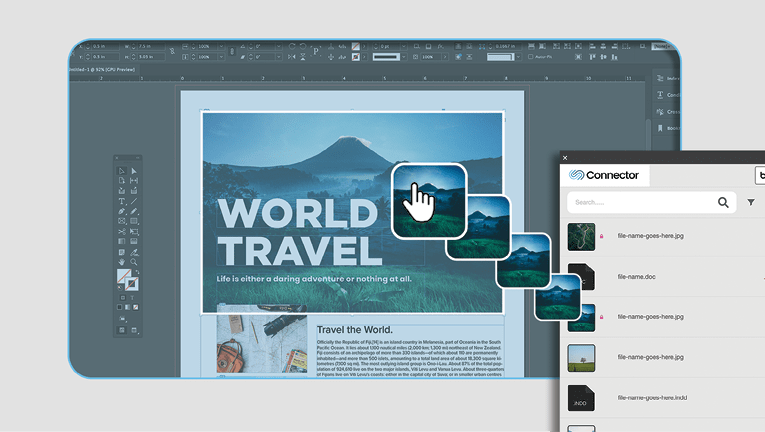
Task: Open the Bookmarks panel icon
Action: click(x=661, y=128)
